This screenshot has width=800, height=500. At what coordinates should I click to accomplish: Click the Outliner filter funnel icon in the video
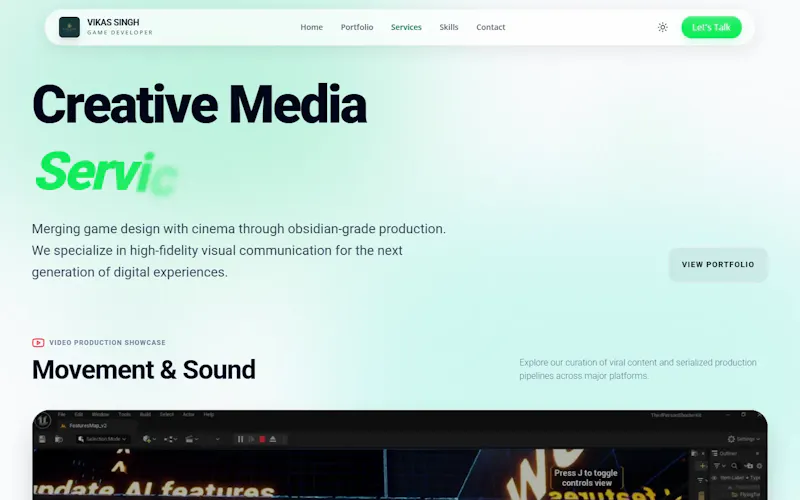[716, 466]
